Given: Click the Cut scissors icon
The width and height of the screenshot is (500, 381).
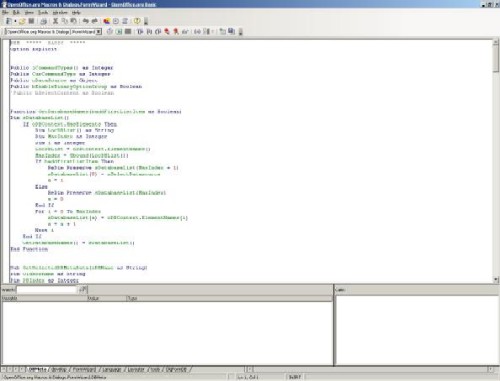Looking at the screenshot, I should click(56, 21).
